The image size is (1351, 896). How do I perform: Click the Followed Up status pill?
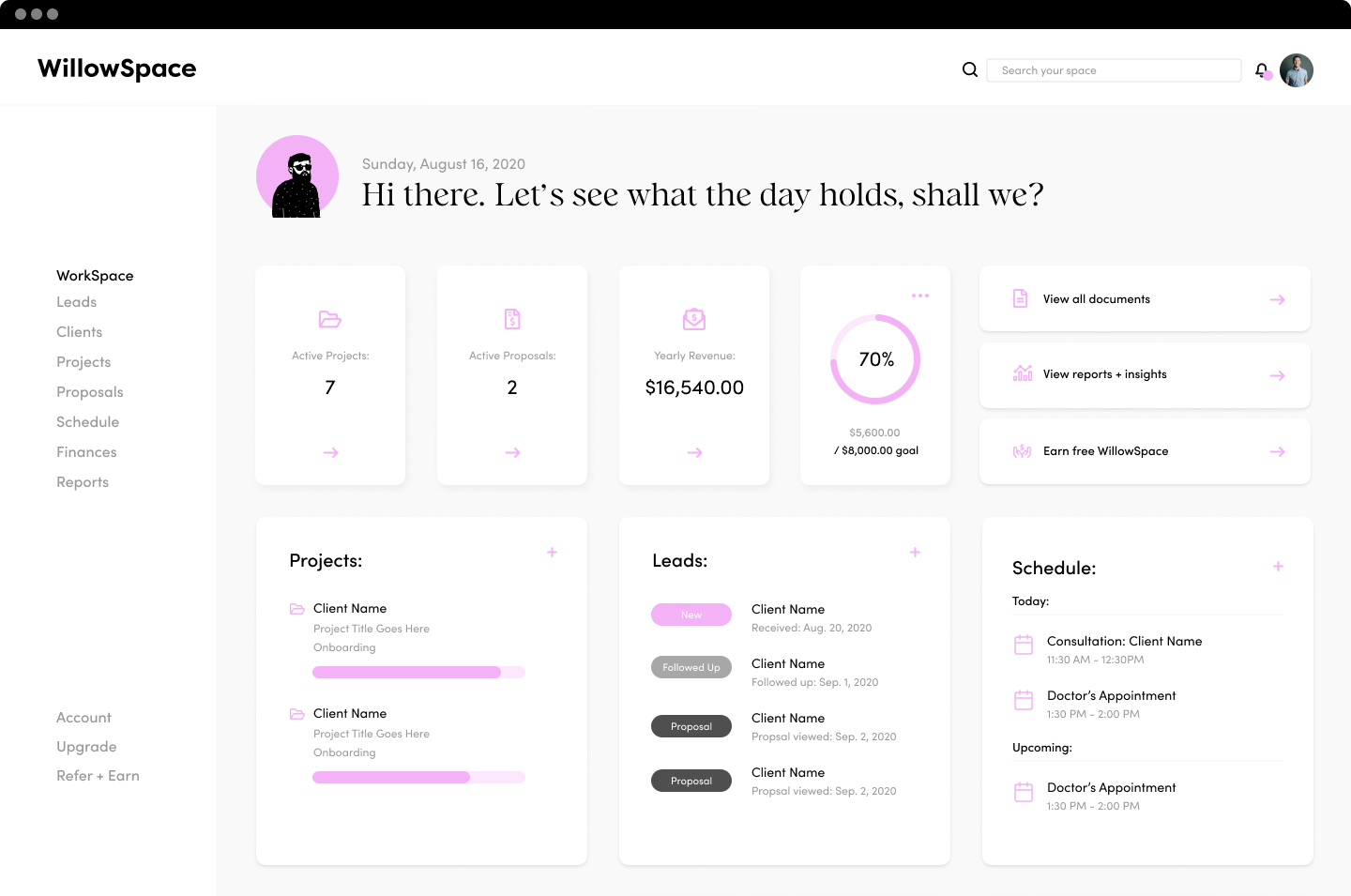691,667
